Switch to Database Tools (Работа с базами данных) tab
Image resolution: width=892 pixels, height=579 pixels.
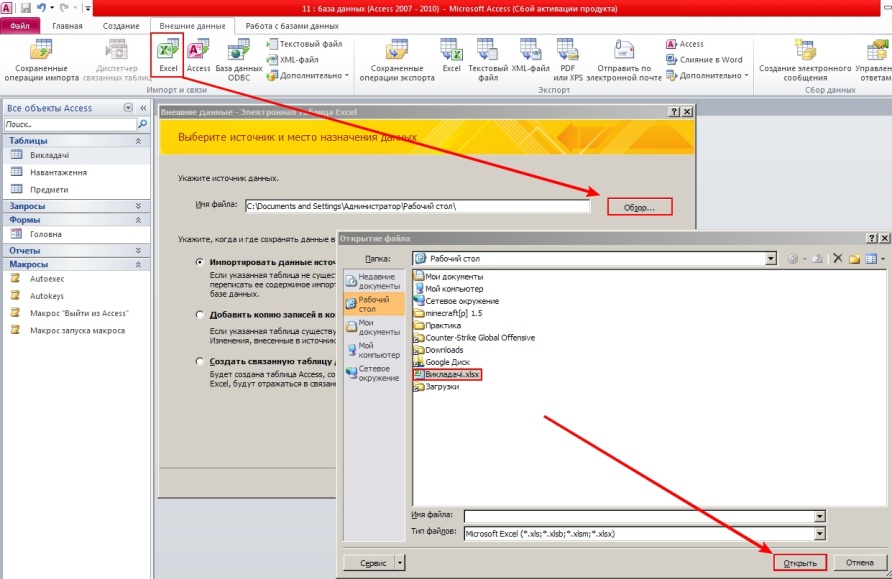pyautogui.click(x=292, y=26)
